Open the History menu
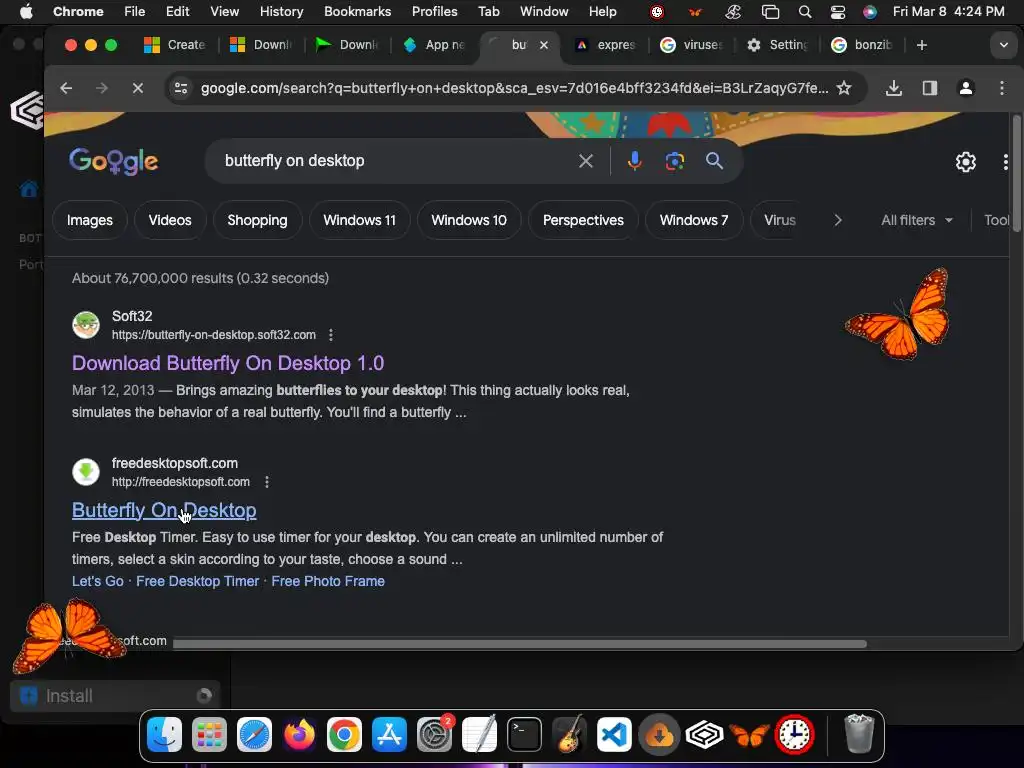Viewport: 1024px width, 768px height. (281, 12)
